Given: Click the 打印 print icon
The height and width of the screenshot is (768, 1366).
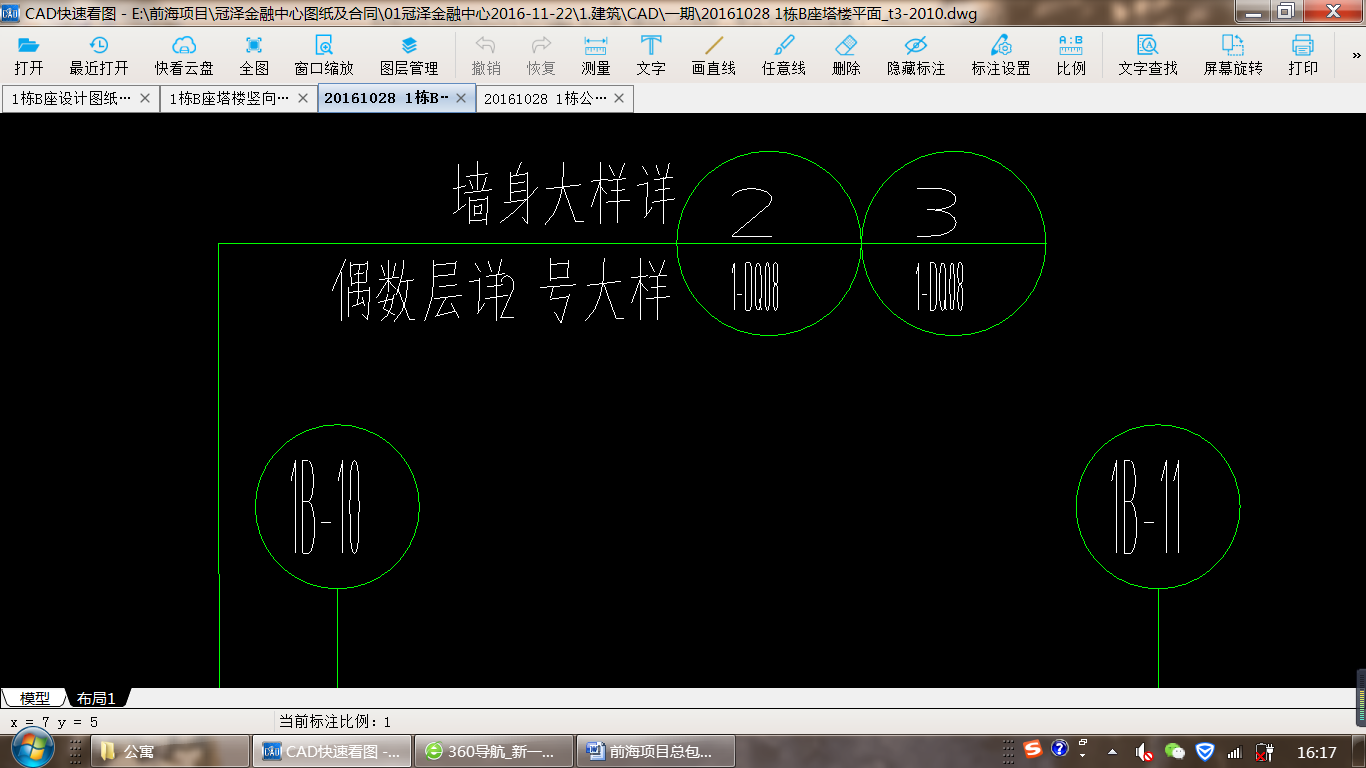Looking at the screenshot, I should click(1303, 46).
